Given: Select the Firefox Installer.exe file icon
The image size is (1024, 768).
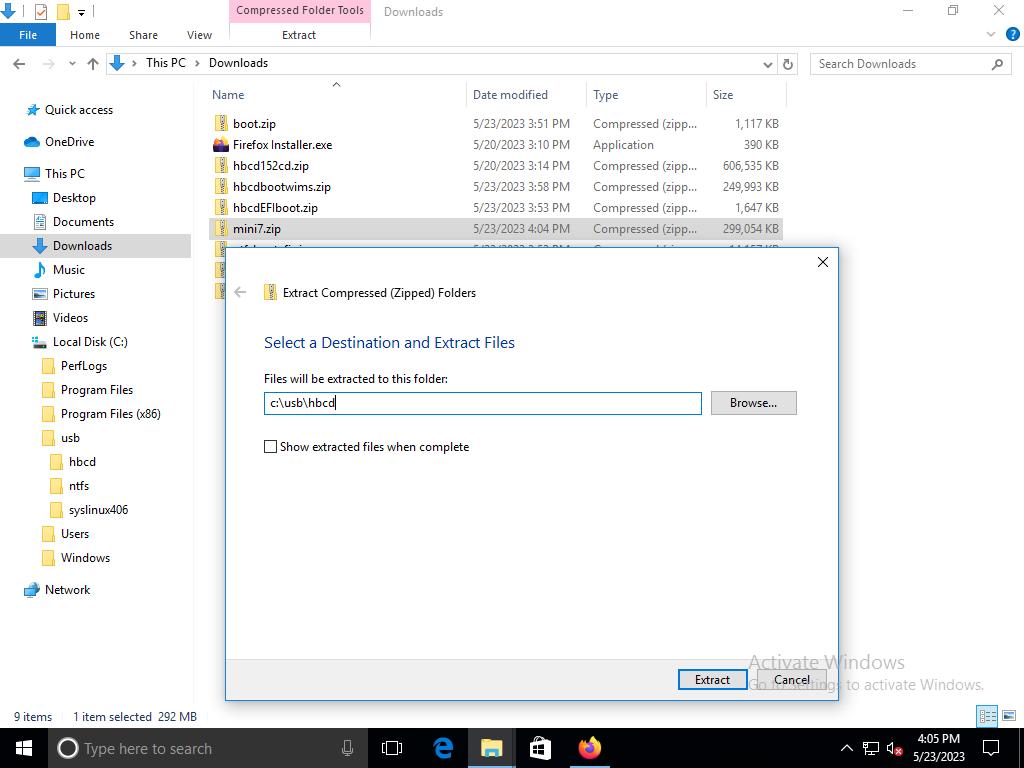Looking at the screenshot, I should [221, 145].
